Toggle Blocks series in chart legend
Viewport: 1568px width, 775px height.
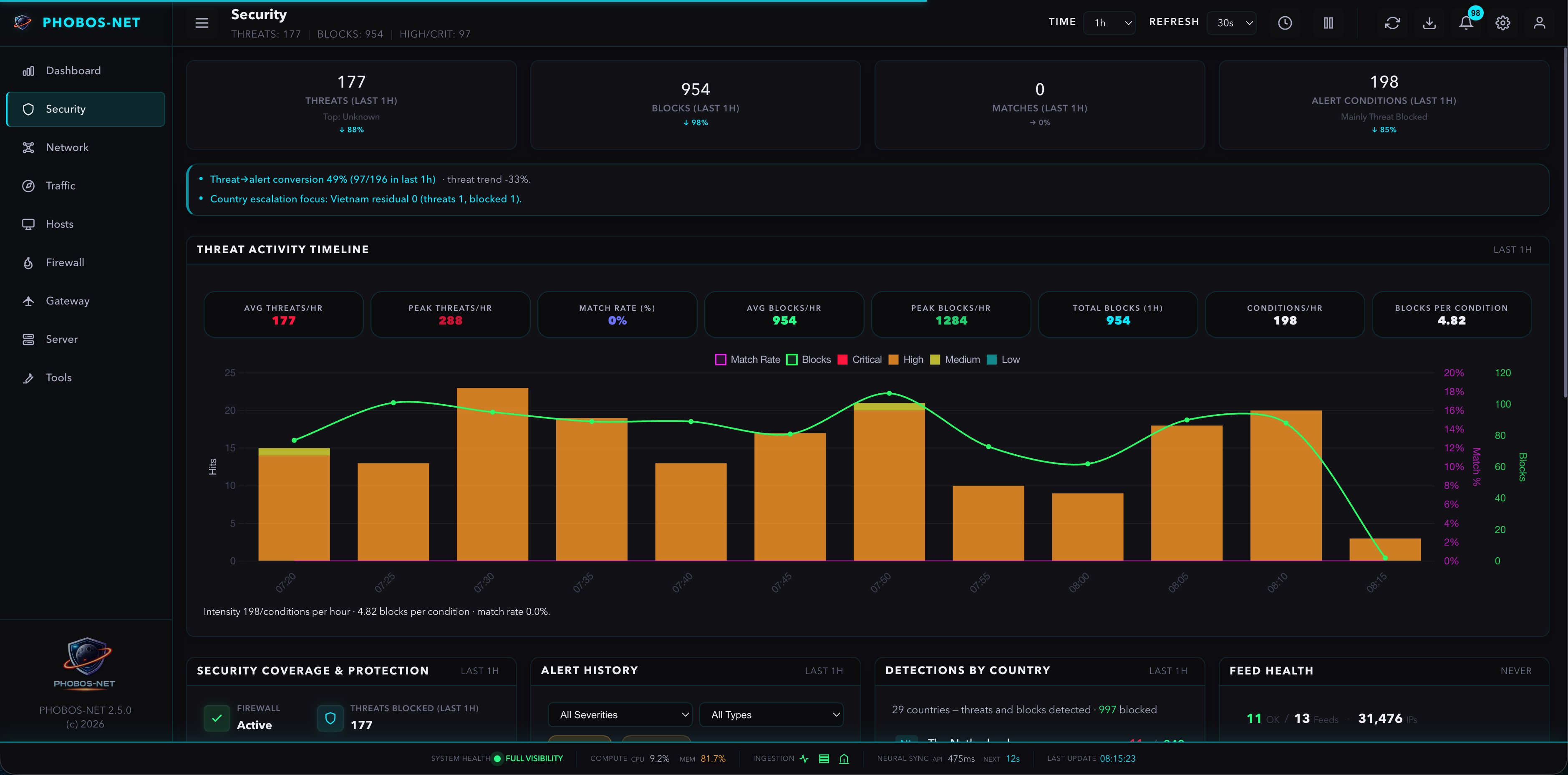coord(808,360)
